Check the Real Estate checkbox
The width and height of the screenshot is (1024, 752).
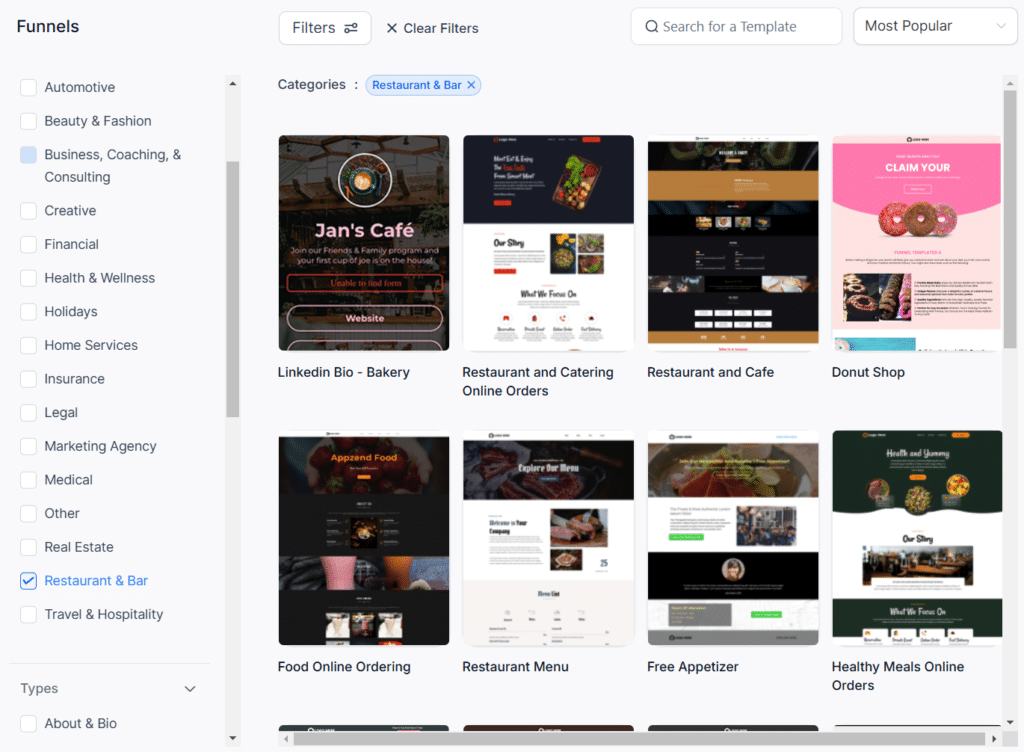tap(28, 547)
